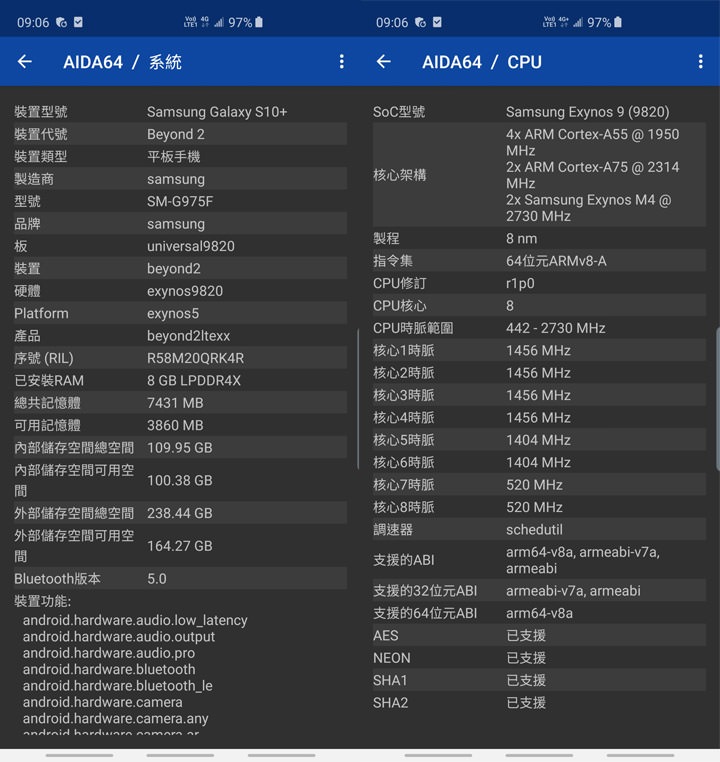
Task: Select the 產品 beyond2ltexx row
Action: point(180,335)
